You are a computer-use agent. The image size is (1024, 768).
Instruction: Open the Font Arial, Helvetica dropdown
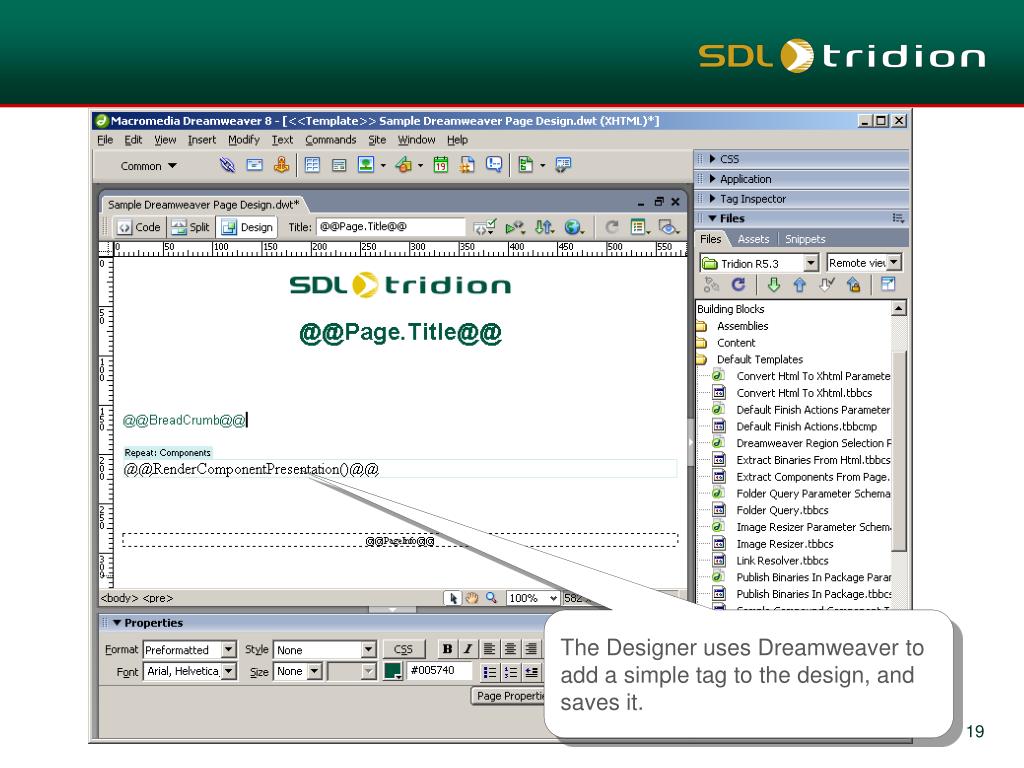tap(229, 671)
